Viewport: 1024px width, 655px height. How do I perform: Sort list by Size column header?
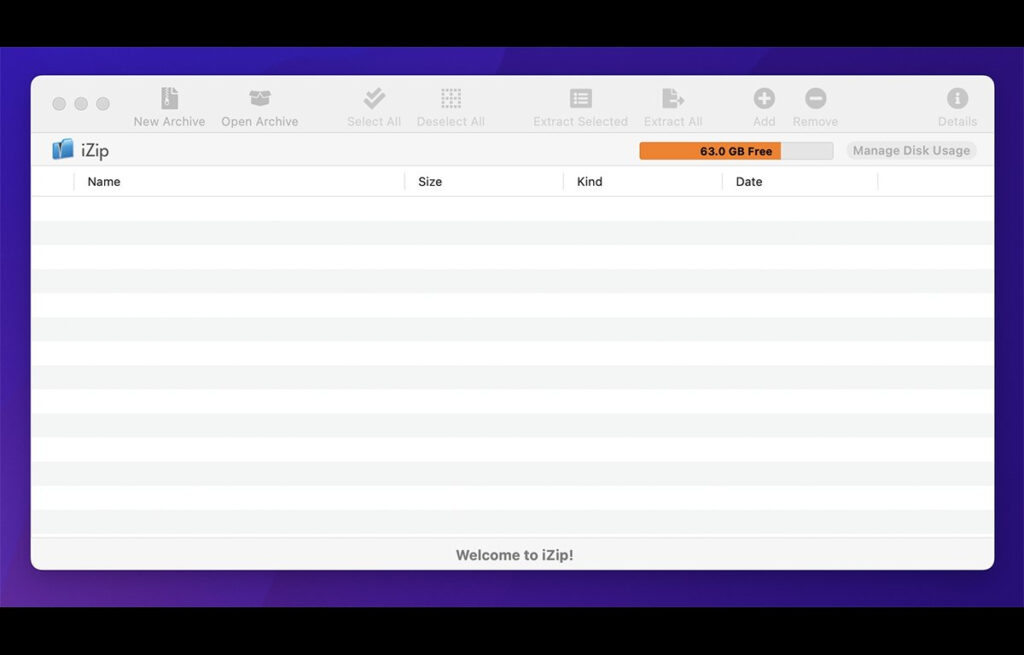430,182
